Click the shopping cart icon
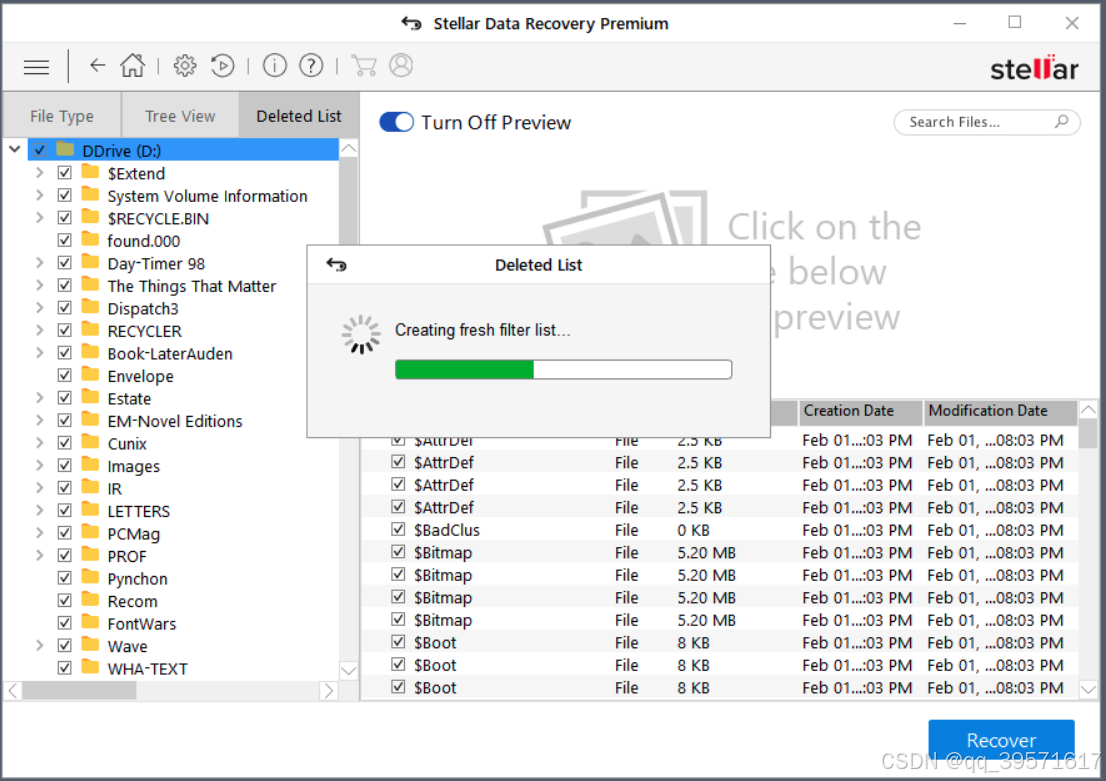Image resolution: width=1106 pixels, height=781 pixels. 363,66
